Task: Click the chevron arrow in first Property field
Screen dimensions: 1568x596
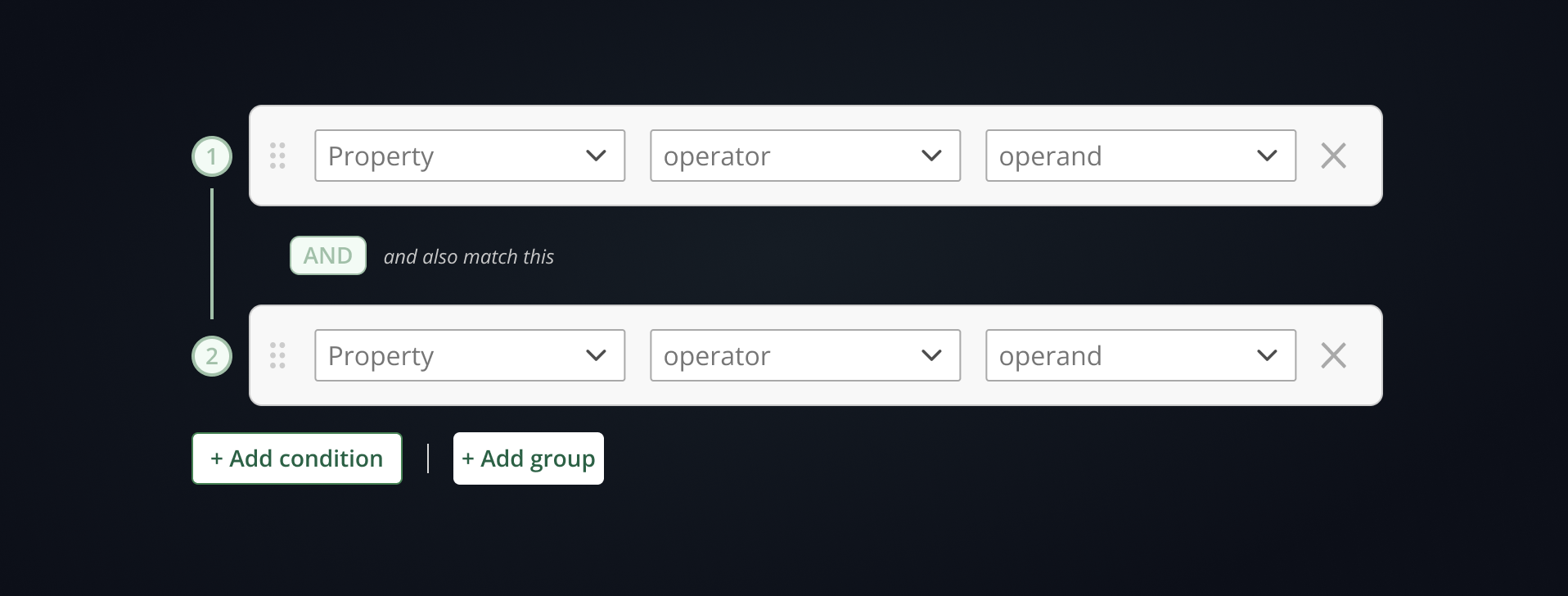Action: (x=596, y=156)
